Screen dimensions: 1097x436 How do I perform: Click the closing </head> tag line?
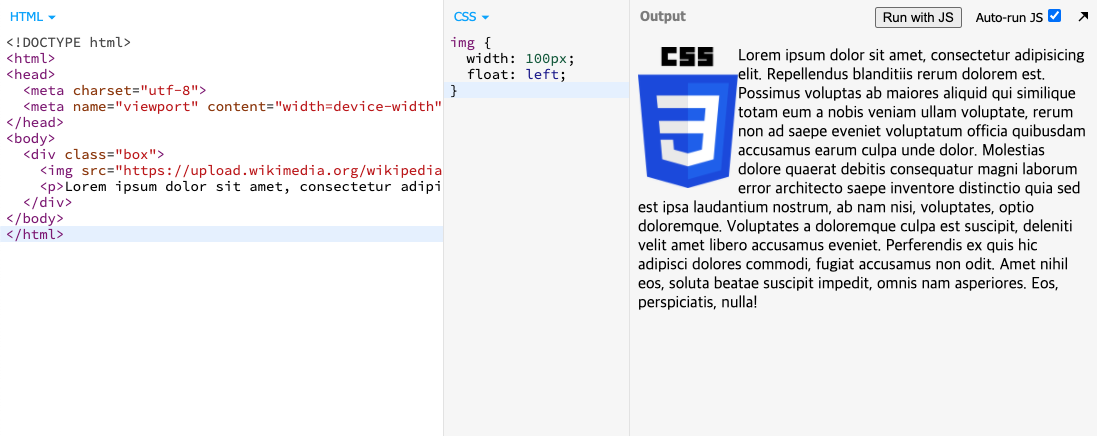coord(35,122)
